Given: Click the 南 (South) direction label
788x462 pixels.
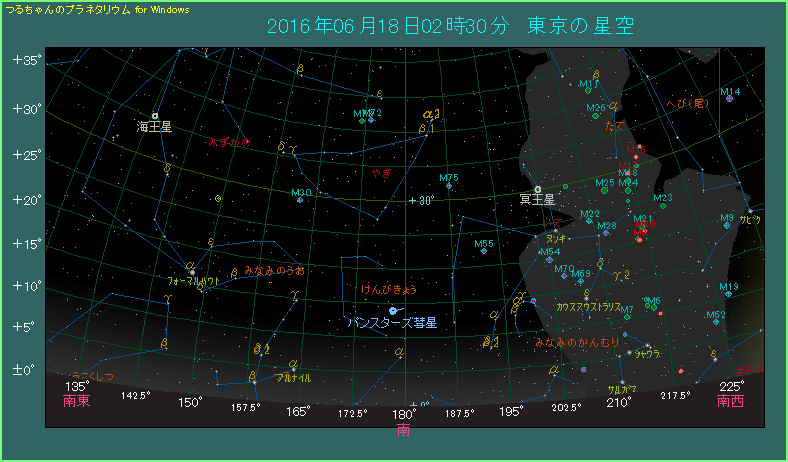Looking at the screenshot, I should click(x=403, y=430).
